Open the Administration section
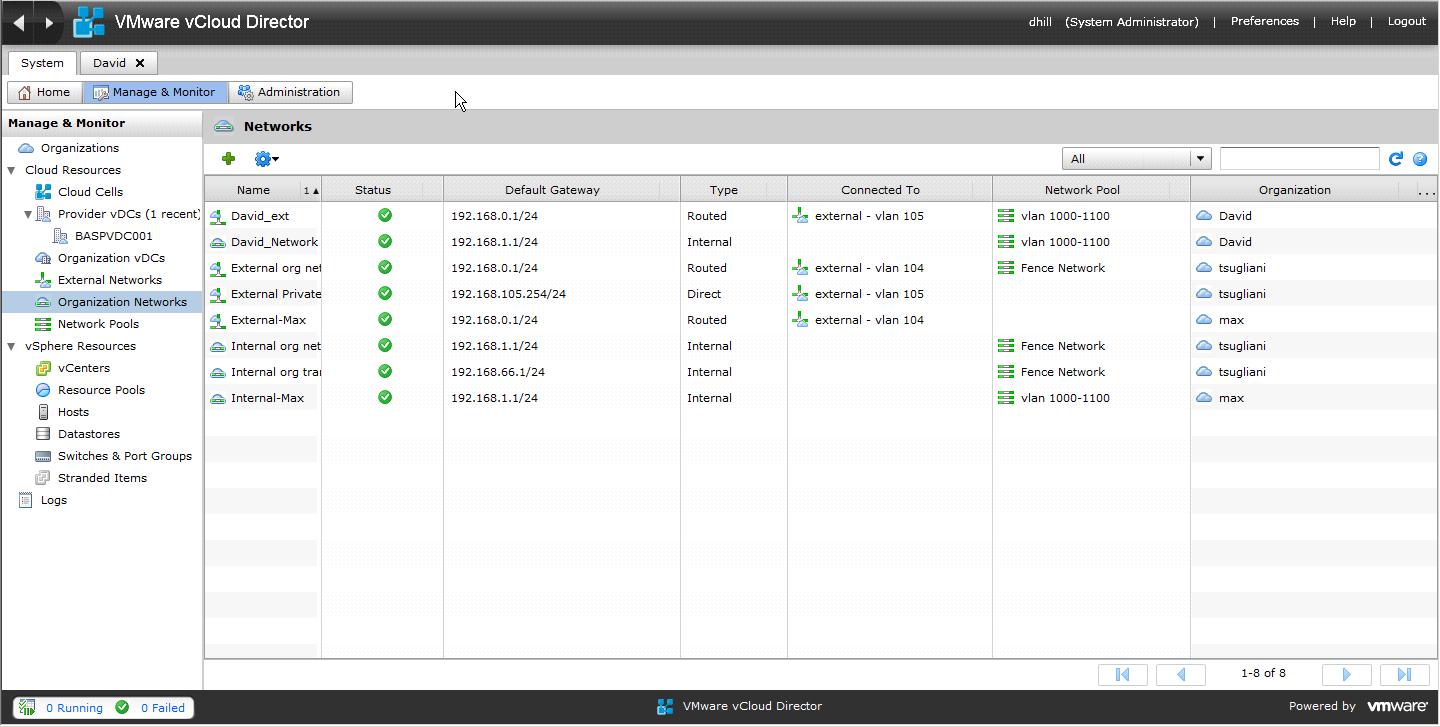This screenshot has width=1440, height=727. pos(290,92)
